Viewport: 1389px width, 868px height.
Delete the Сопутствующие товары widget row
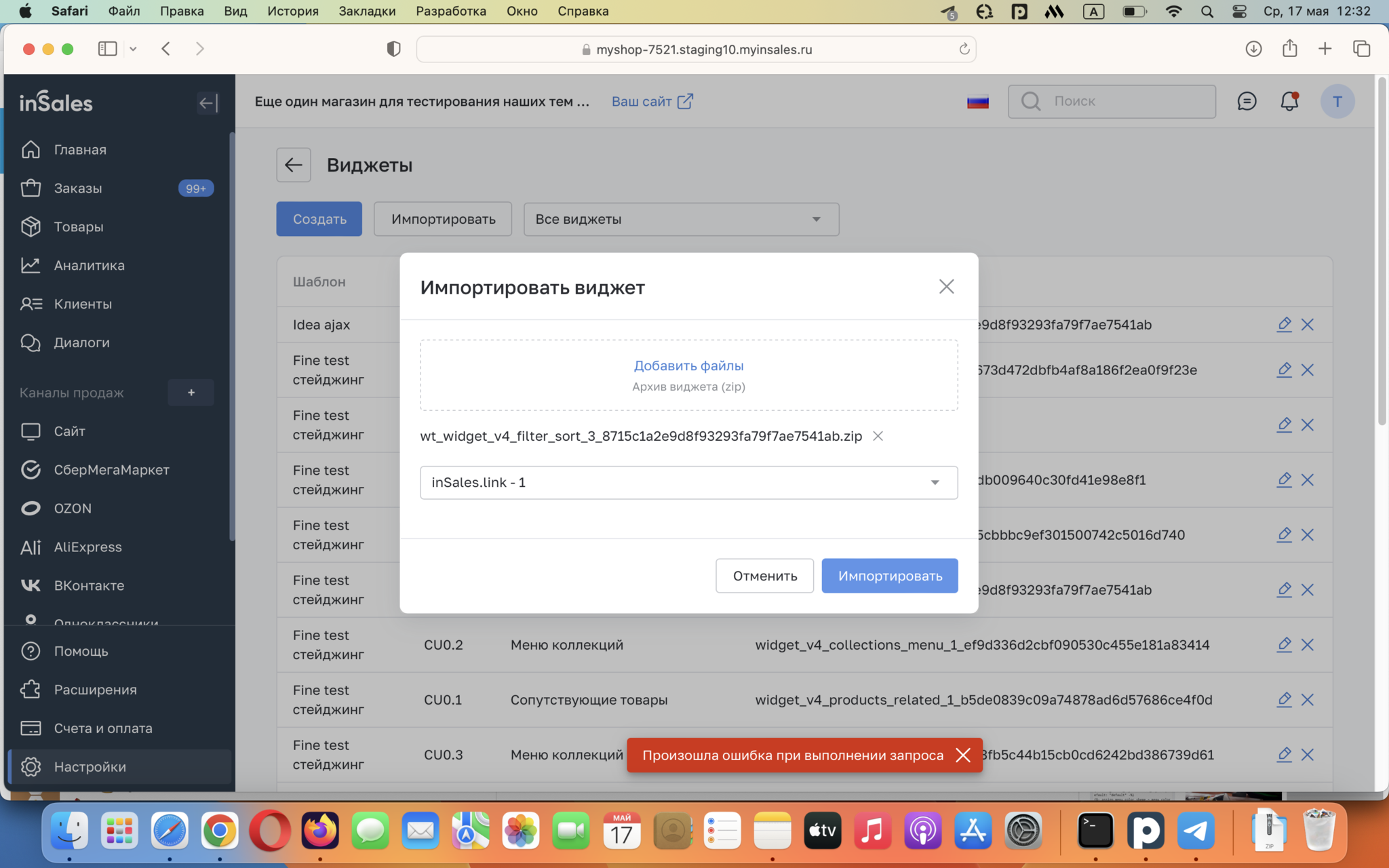[1308, 700]
